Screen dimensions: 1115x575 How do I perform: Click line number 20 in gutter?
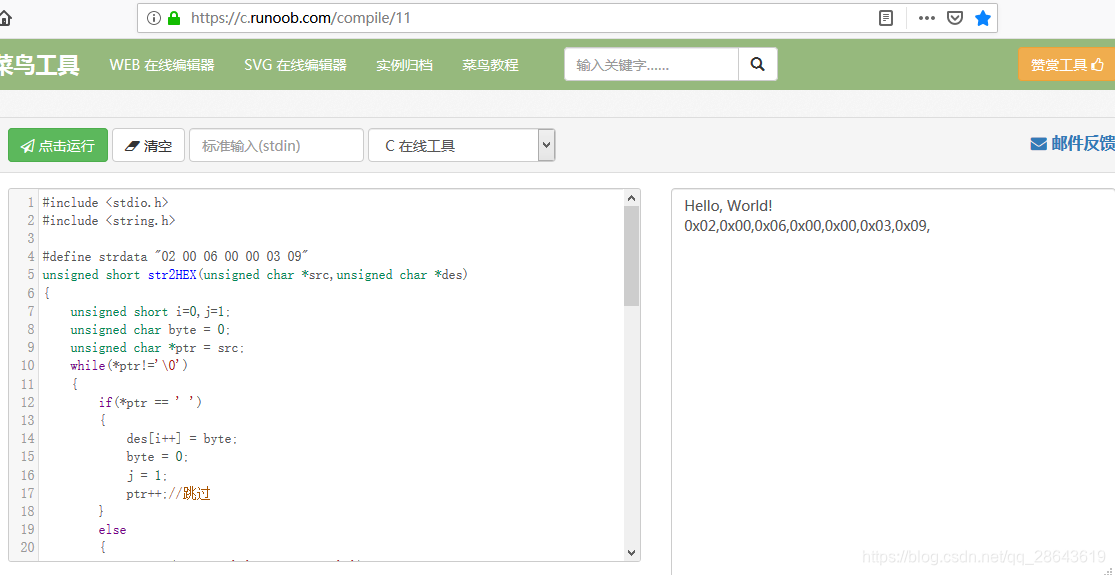click(x=27, y=547)
